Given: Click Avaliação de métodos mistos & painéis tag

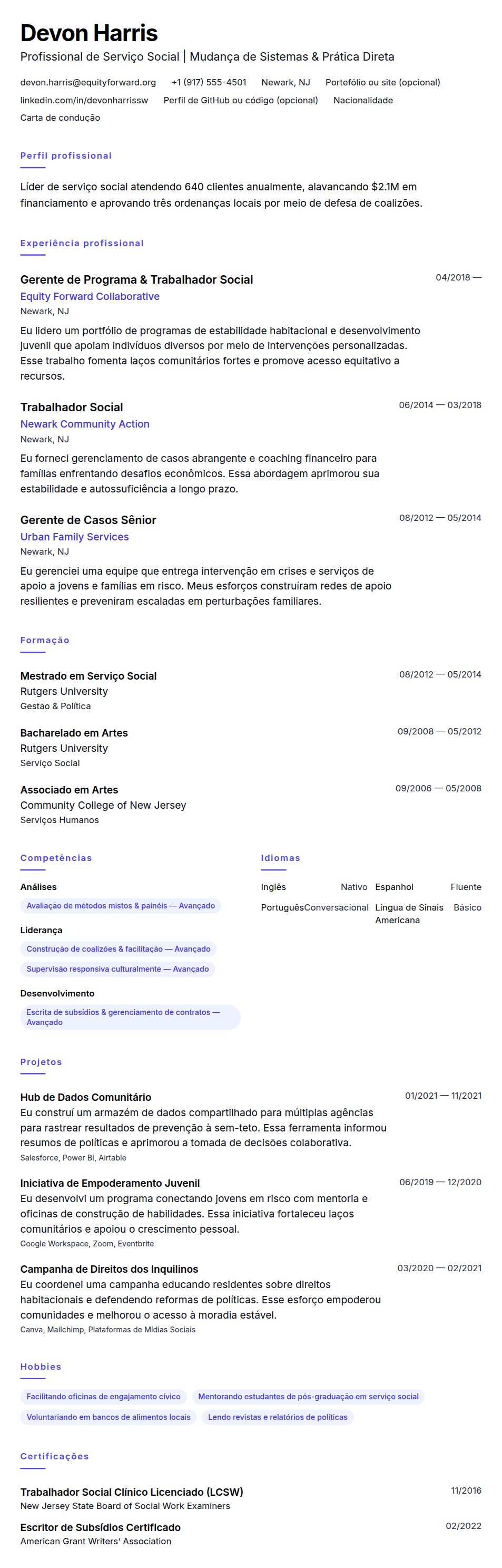Looking at the screenshot, I should (121, 906).
